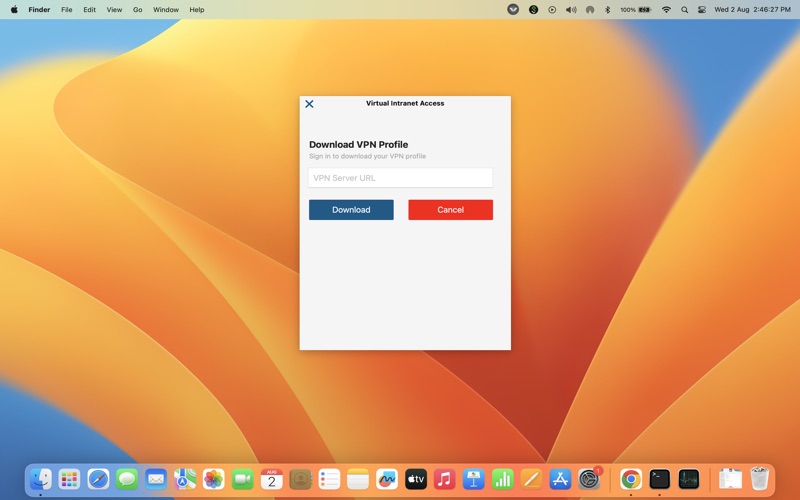The width and height of the screenshot is (800, 500).
Task: Open the View menu
Action: 114,9
